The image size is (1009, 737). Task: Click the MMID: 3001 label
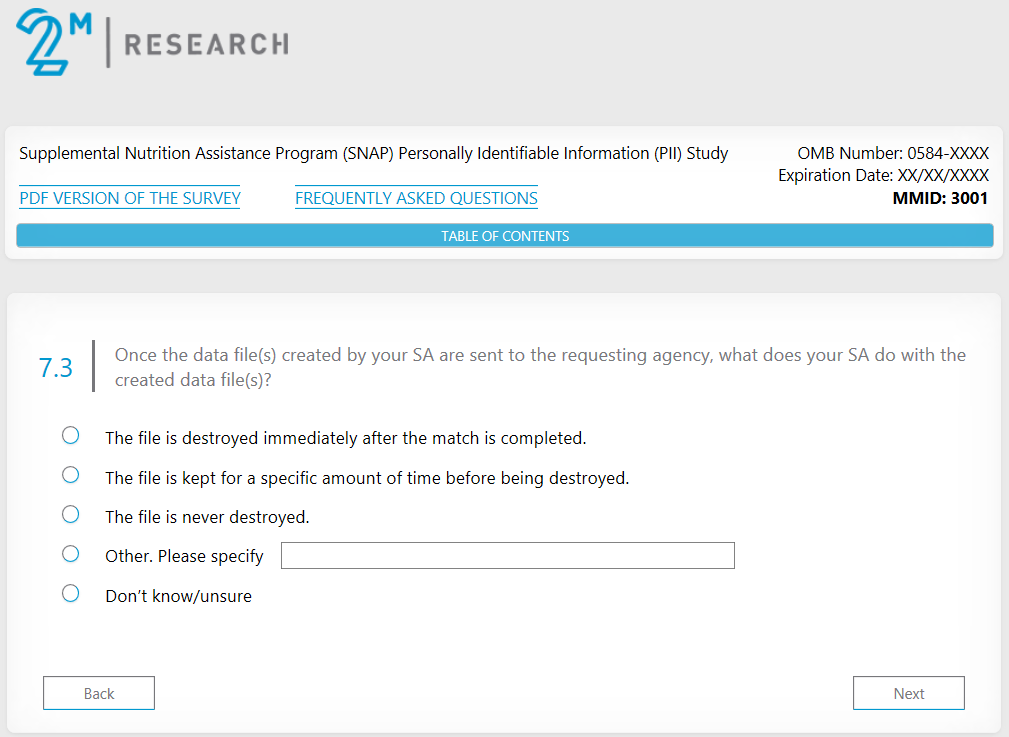click(x=940, y=198)
